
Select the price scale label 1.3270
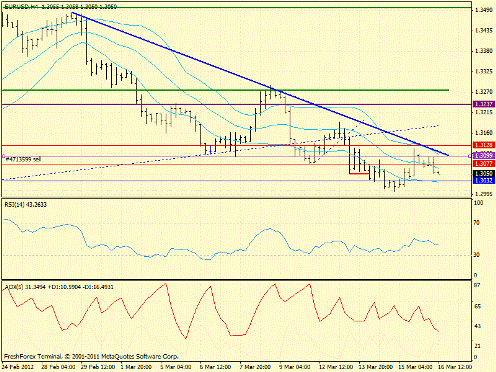pos(483,91)
